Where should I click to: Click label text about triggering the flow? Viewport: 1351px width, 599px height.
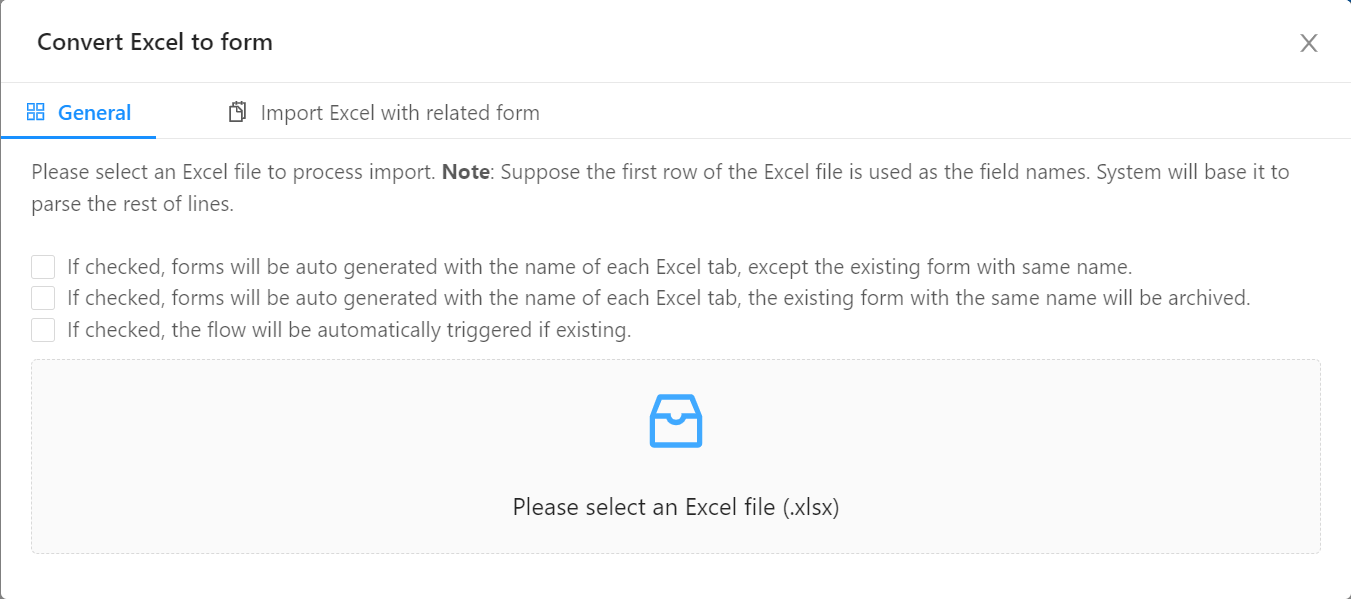[x=349, y=330]
